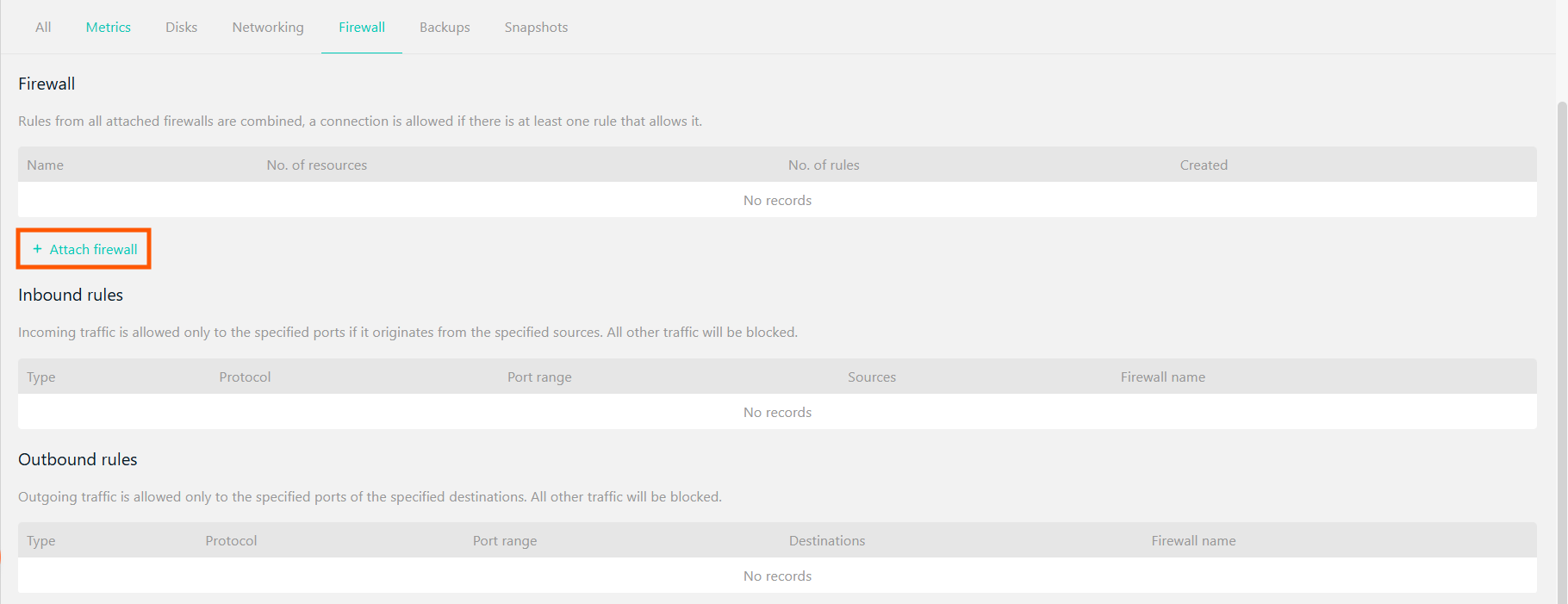Click the No. of rules column header
1568x604 pixels.
pos(823,165)
